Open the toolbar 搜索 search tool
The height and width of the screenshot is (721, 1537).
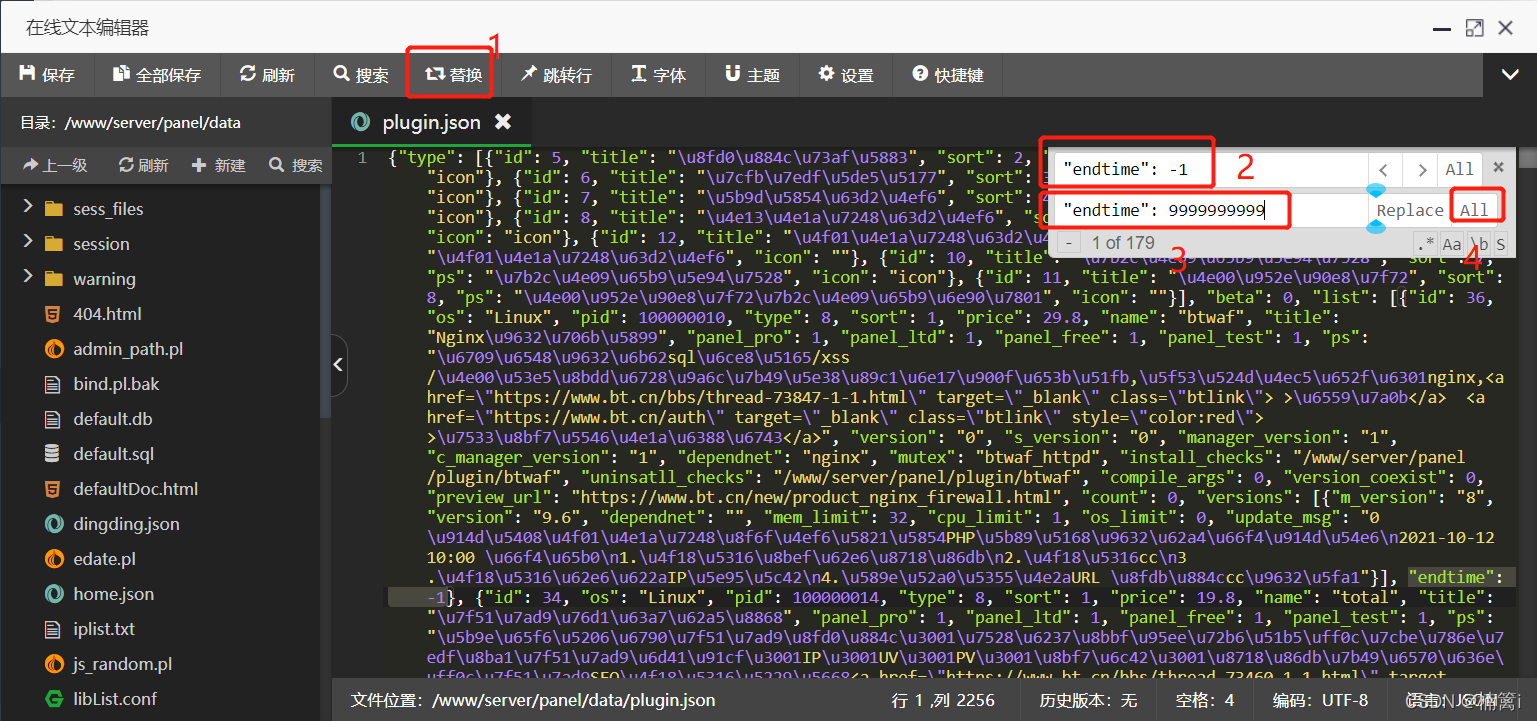361,75
